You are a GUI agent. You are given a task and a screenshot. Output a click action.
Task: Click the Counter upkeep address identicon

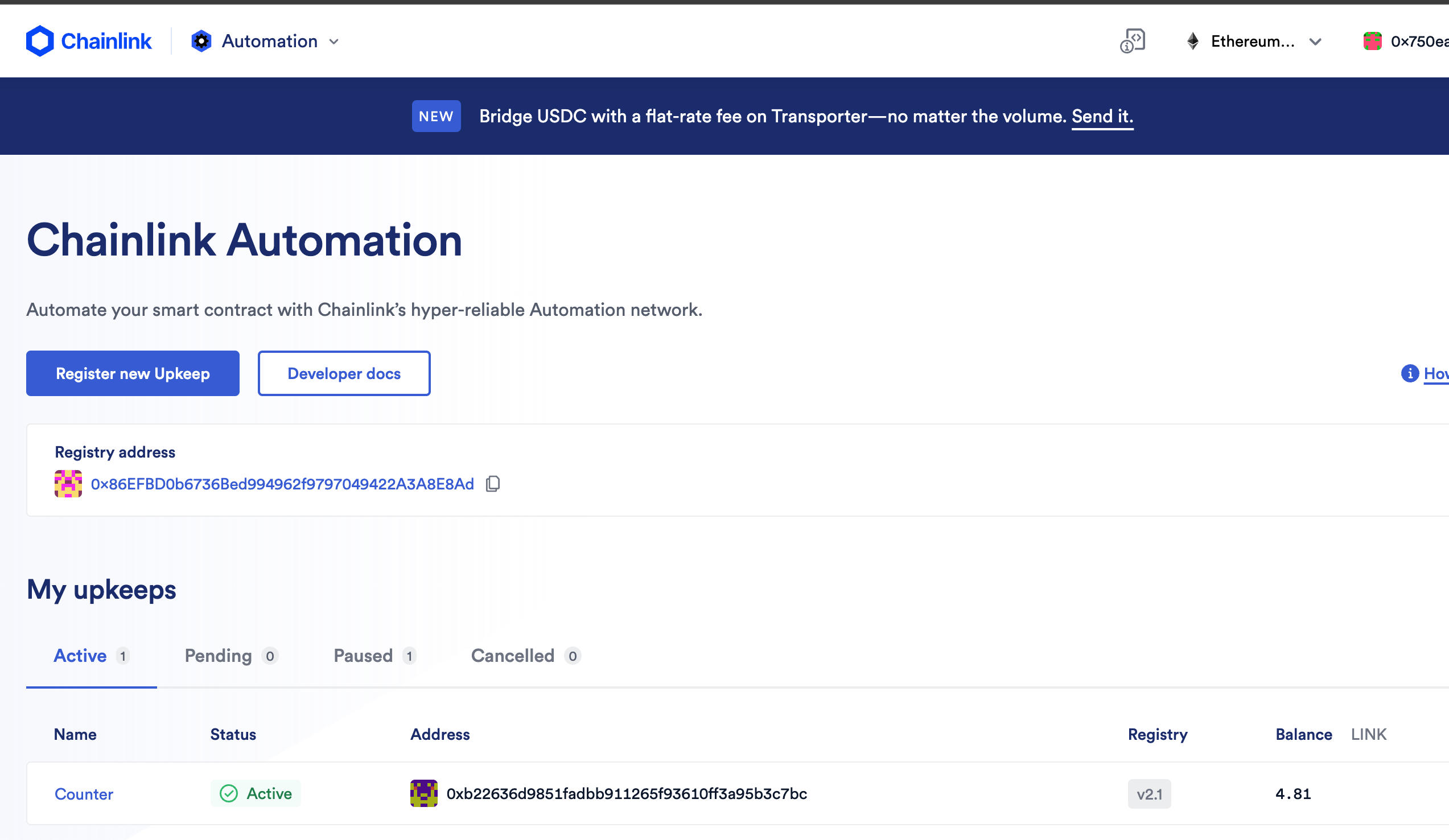click(x=424, y=793)
